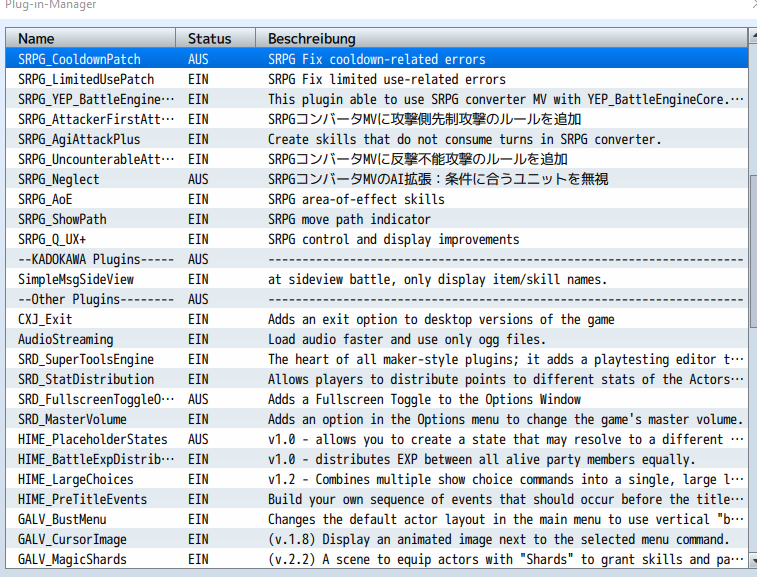Select SRPG_AgiAttackPlus in the list
Viewport: 757px width, 577px height.
(x=377, y=139)
